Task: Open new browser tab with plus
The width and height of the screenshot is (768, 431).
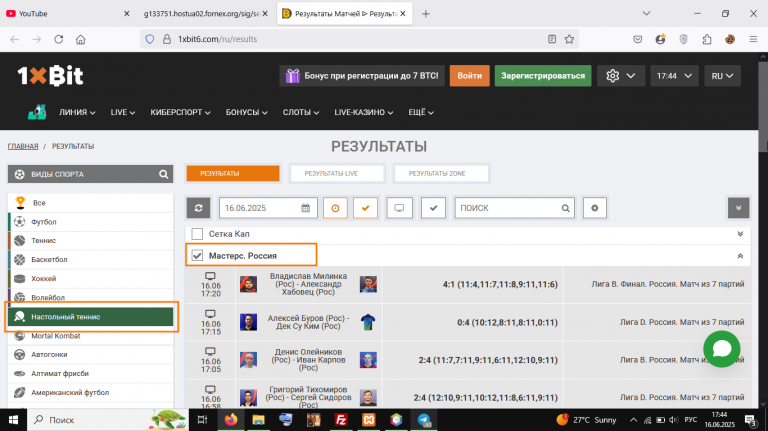Action: point(426,14)
